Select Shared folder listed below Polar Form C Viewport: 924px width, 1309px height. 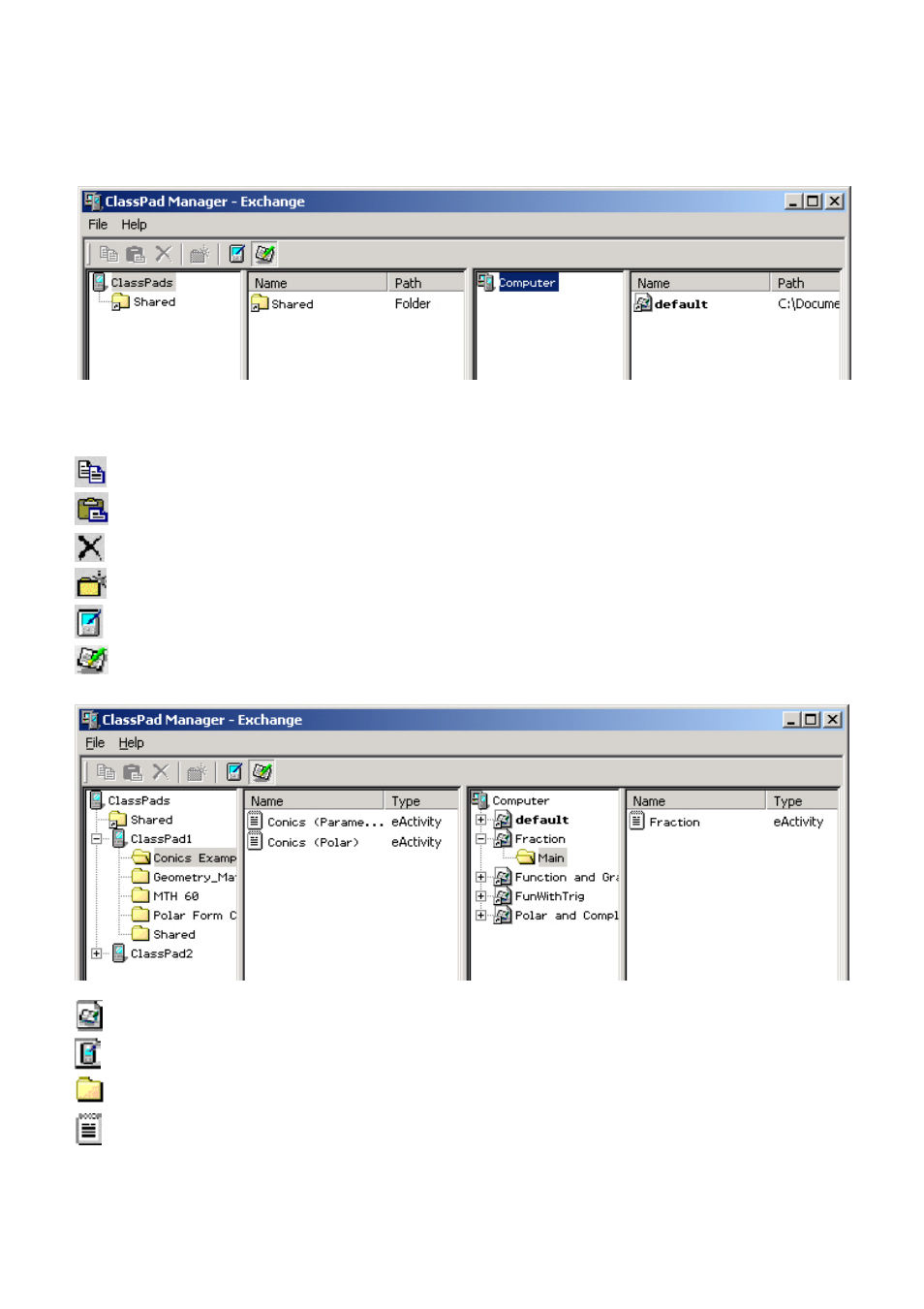[173, 935]
